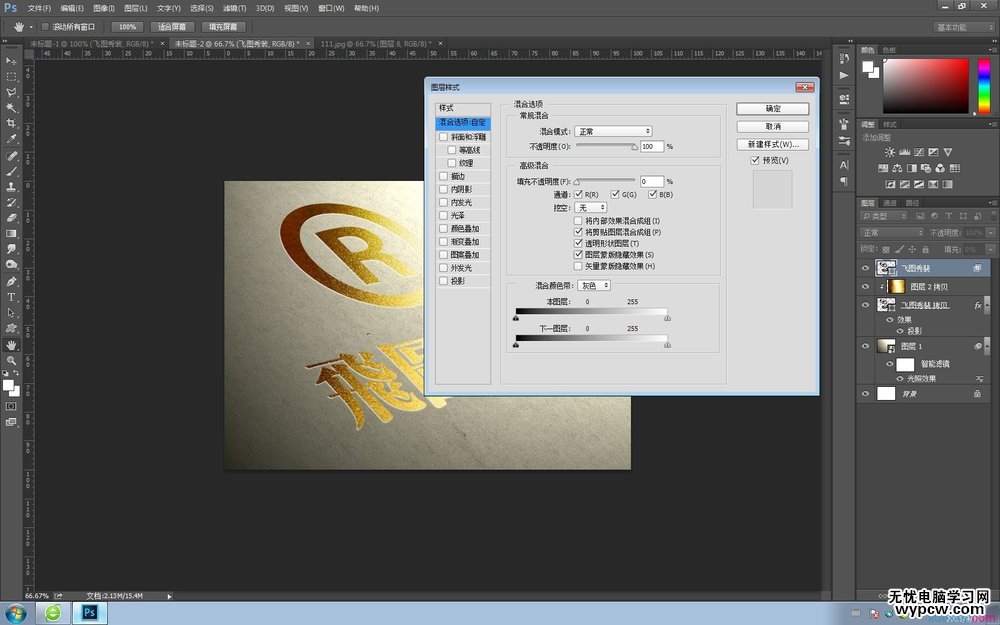Click the 100% zoom button
1000x625 pixels.
pos(127,27)
